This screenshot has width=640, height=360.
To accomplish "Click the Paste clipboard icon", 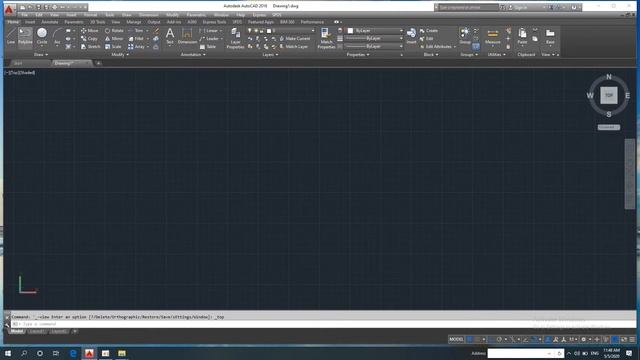I will pos(522,36).
